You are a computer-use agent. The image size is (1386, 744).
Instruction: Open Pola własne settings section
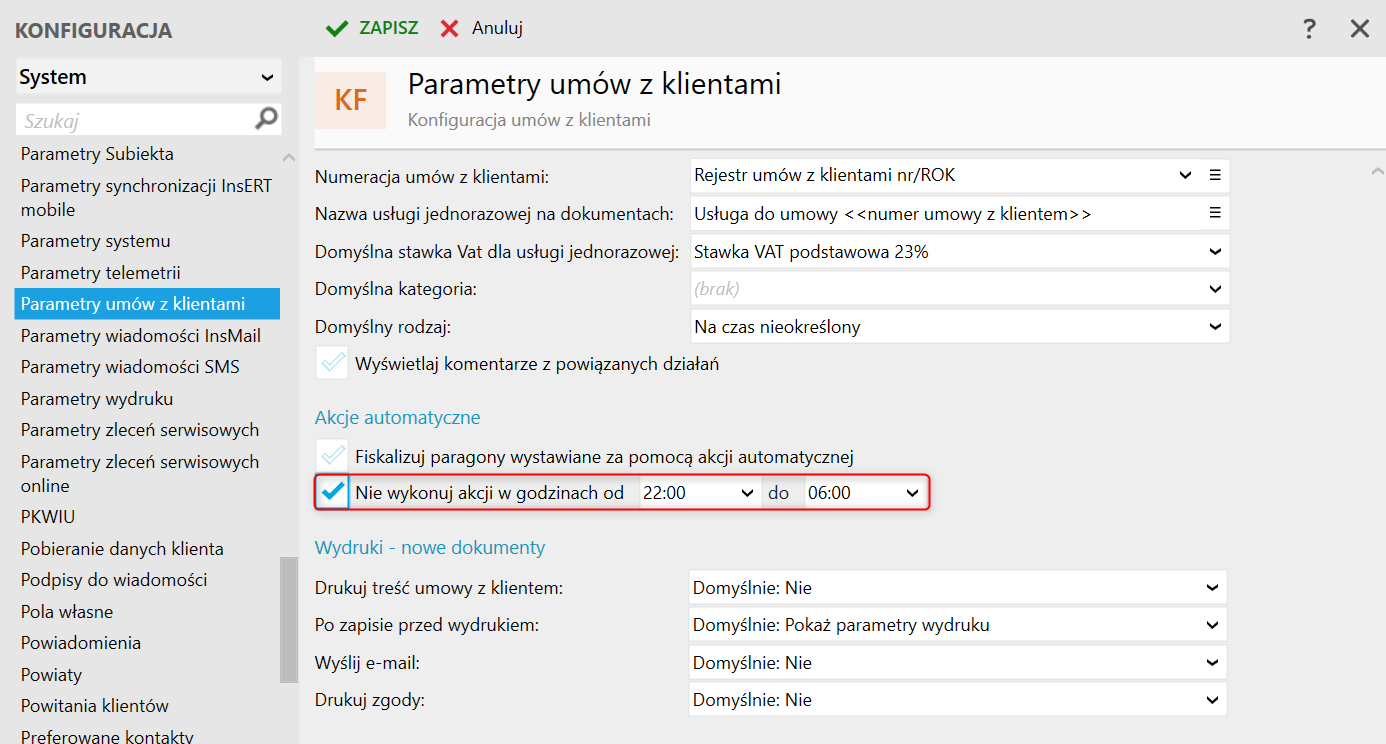coord(67,612)
